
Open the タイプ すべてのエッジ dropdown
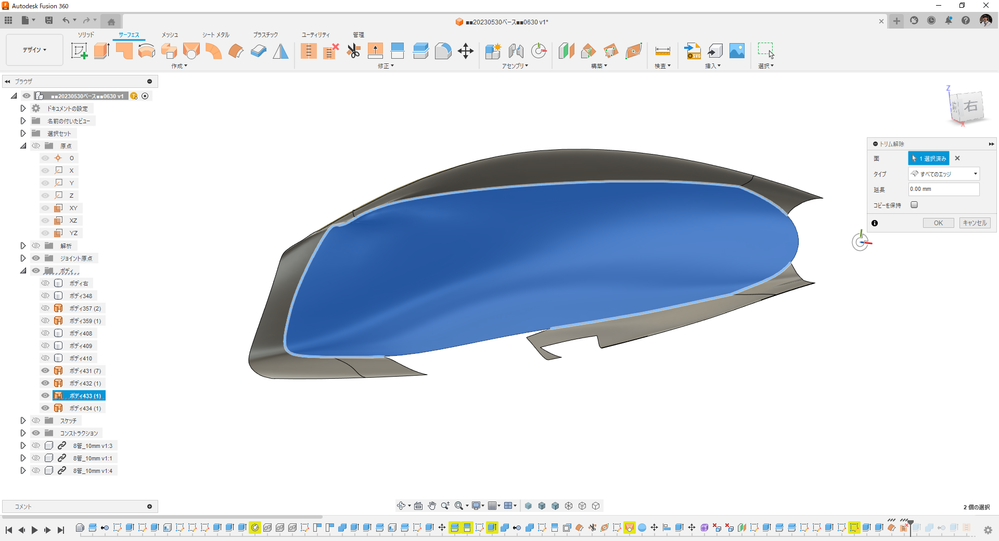944,173
